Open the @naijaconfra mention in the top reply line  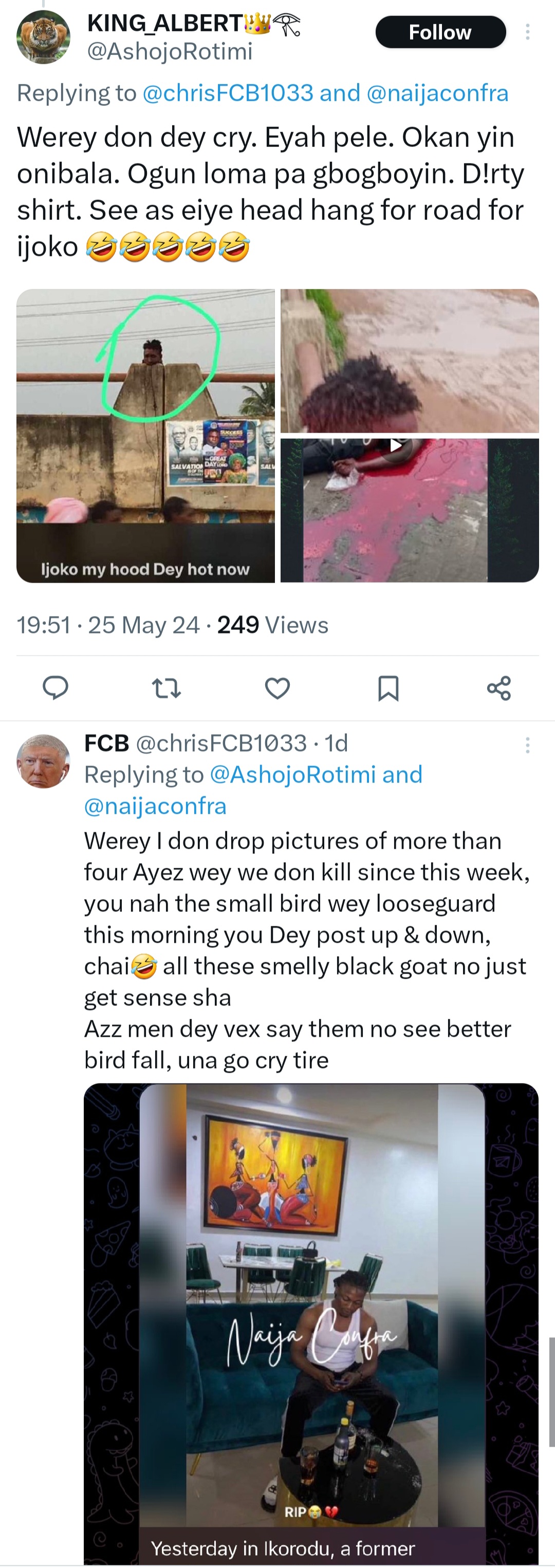click(437, 93)
